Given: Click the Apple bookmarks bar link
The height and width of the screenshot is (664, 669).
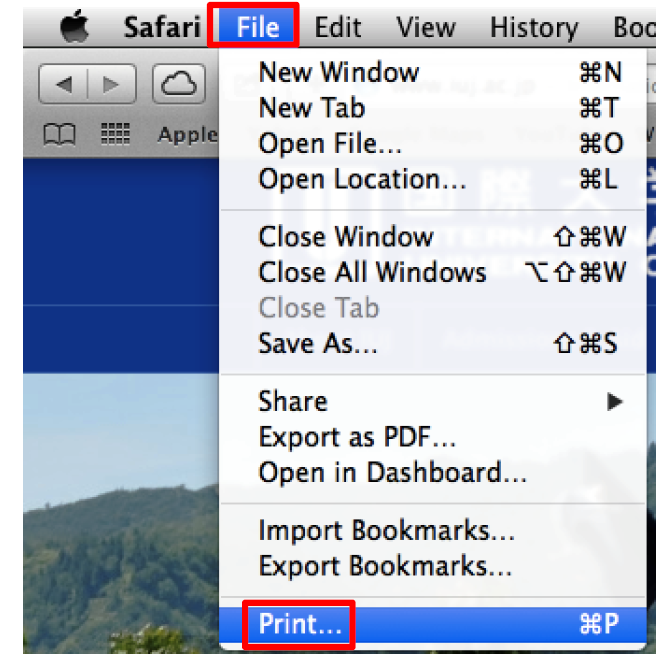Looking at the screenshot, I should coord(188,135).
